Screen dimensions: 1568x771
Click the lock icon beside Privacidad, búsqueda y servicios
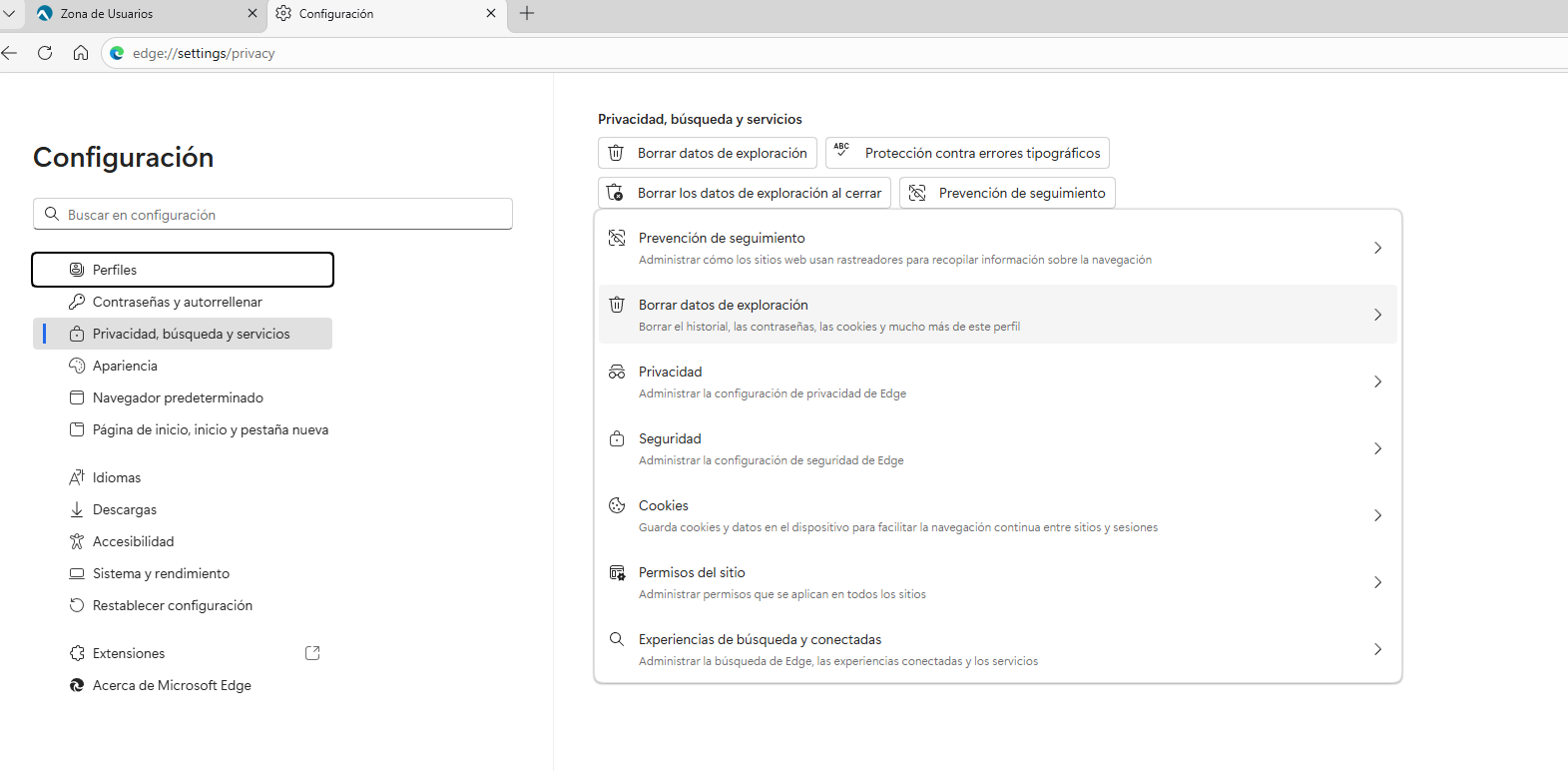tap(77, 334)
